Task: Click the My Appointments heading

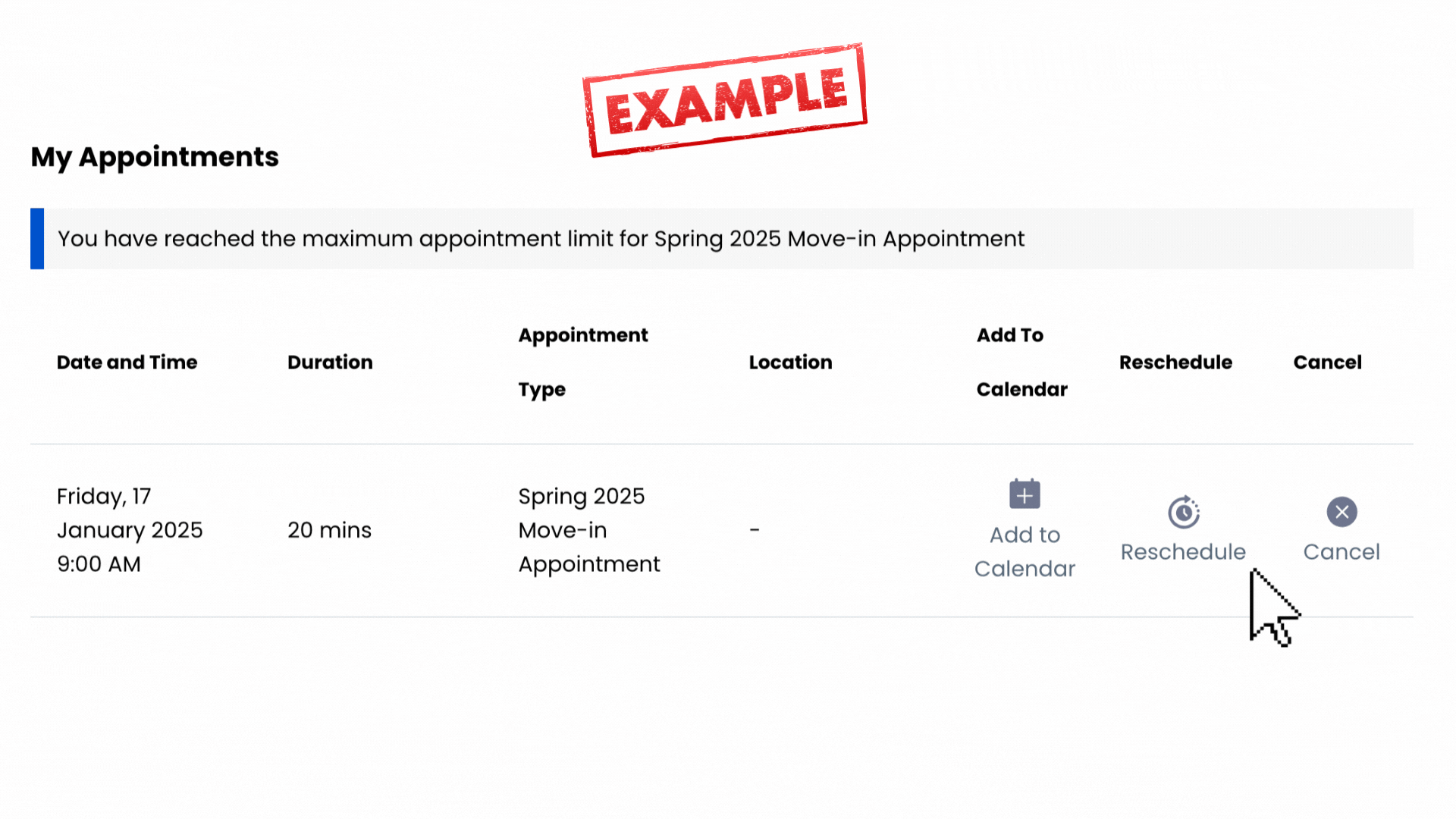Action: point(155,157)
